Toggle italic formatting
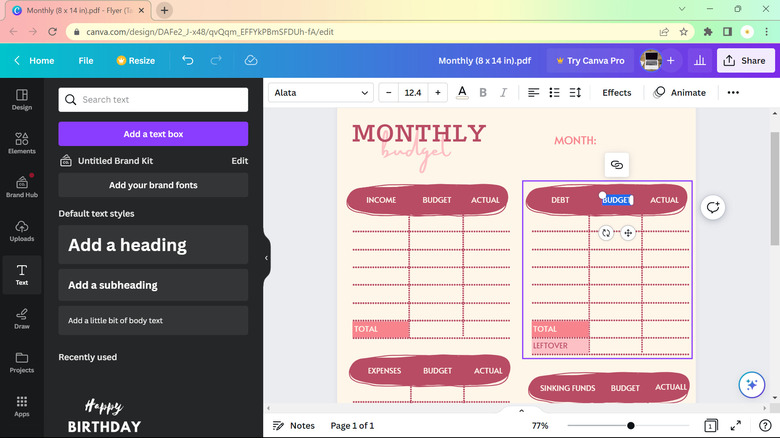Image resolution: width=780 pixels, height=438 pixels. [x=503, y=93]
